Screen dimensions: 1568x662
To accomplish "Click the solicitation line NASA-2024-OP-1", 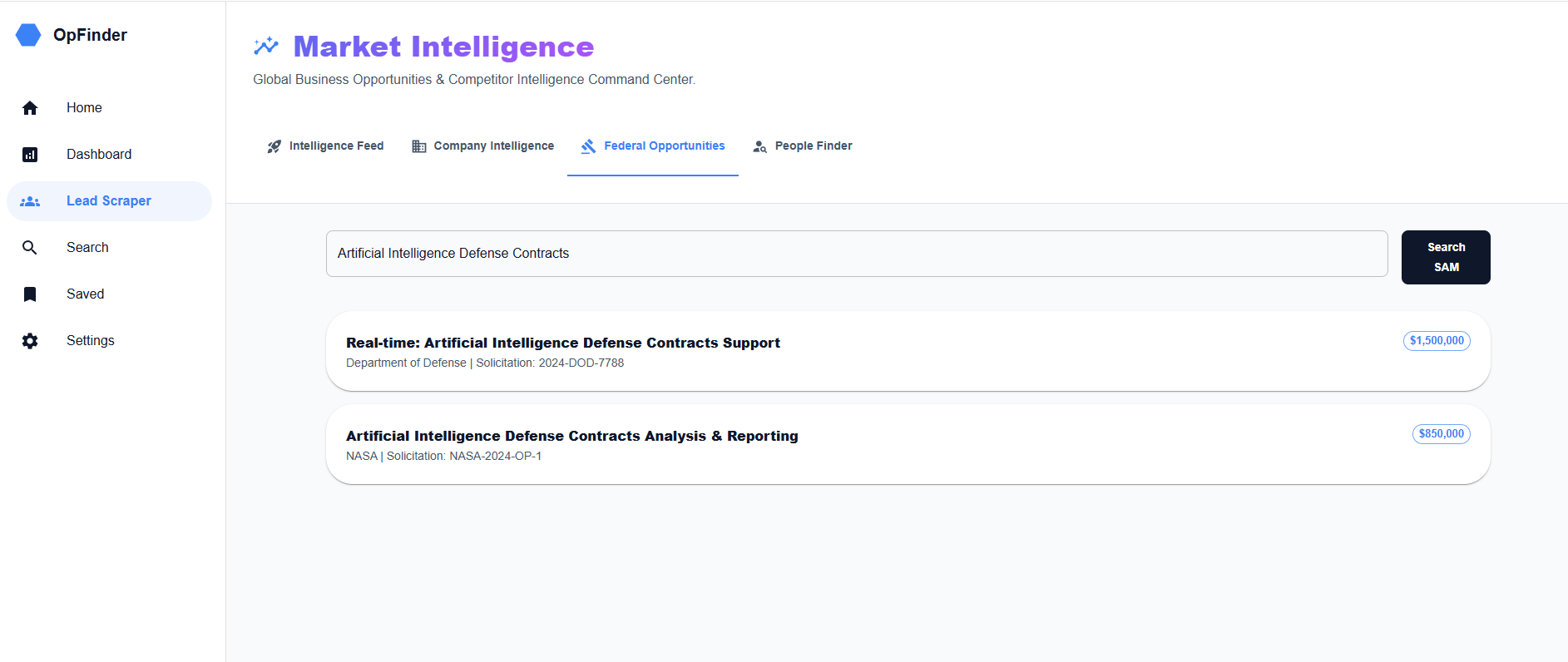I will click(x=443, y=457).
